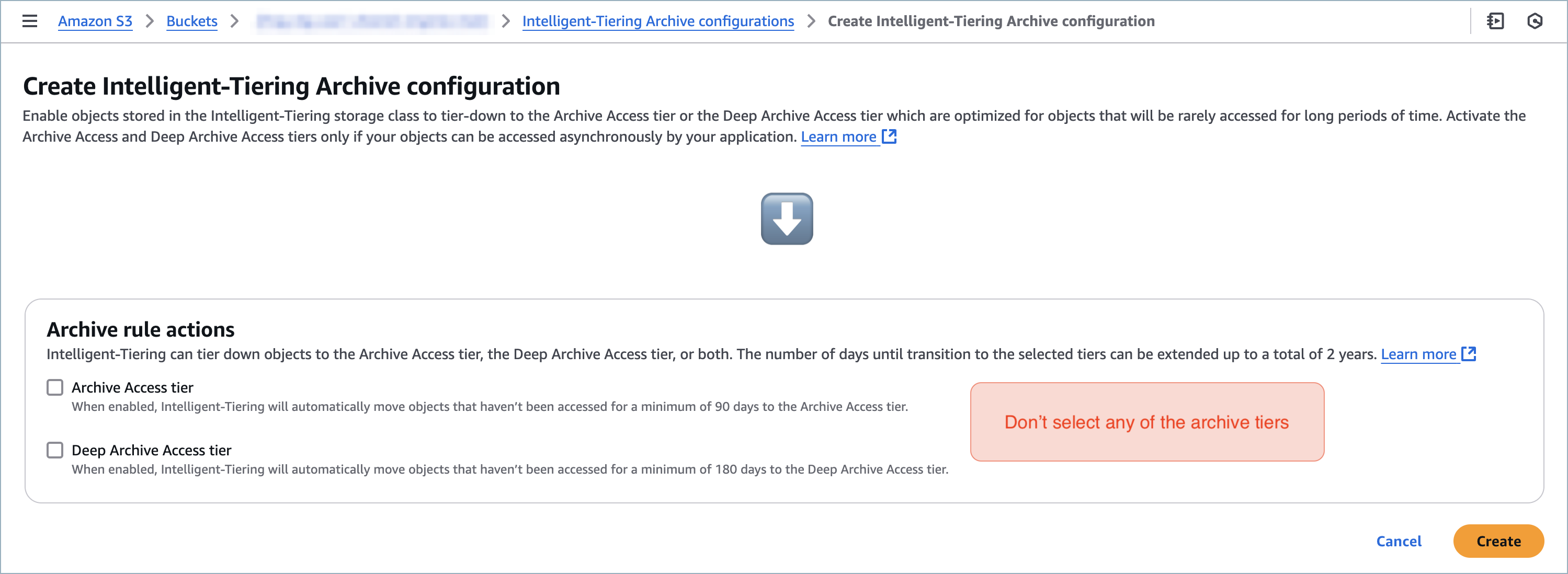Select the current breadcrumb page title
The height and width of the screenshot is (574, 1568).
click(x=991, y=21)
